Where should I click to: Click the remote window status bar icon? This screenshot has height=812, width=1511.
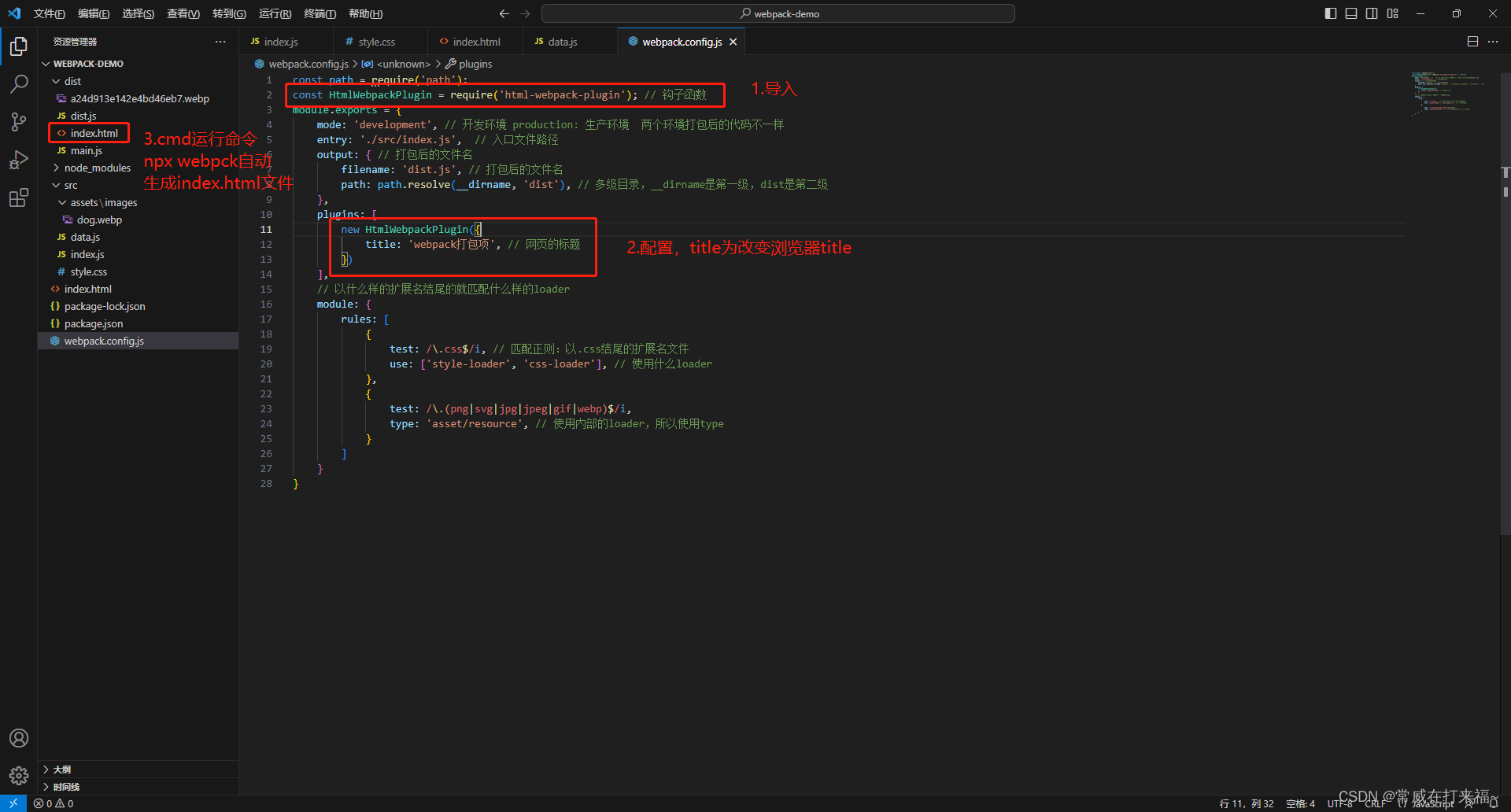(13, 803)
